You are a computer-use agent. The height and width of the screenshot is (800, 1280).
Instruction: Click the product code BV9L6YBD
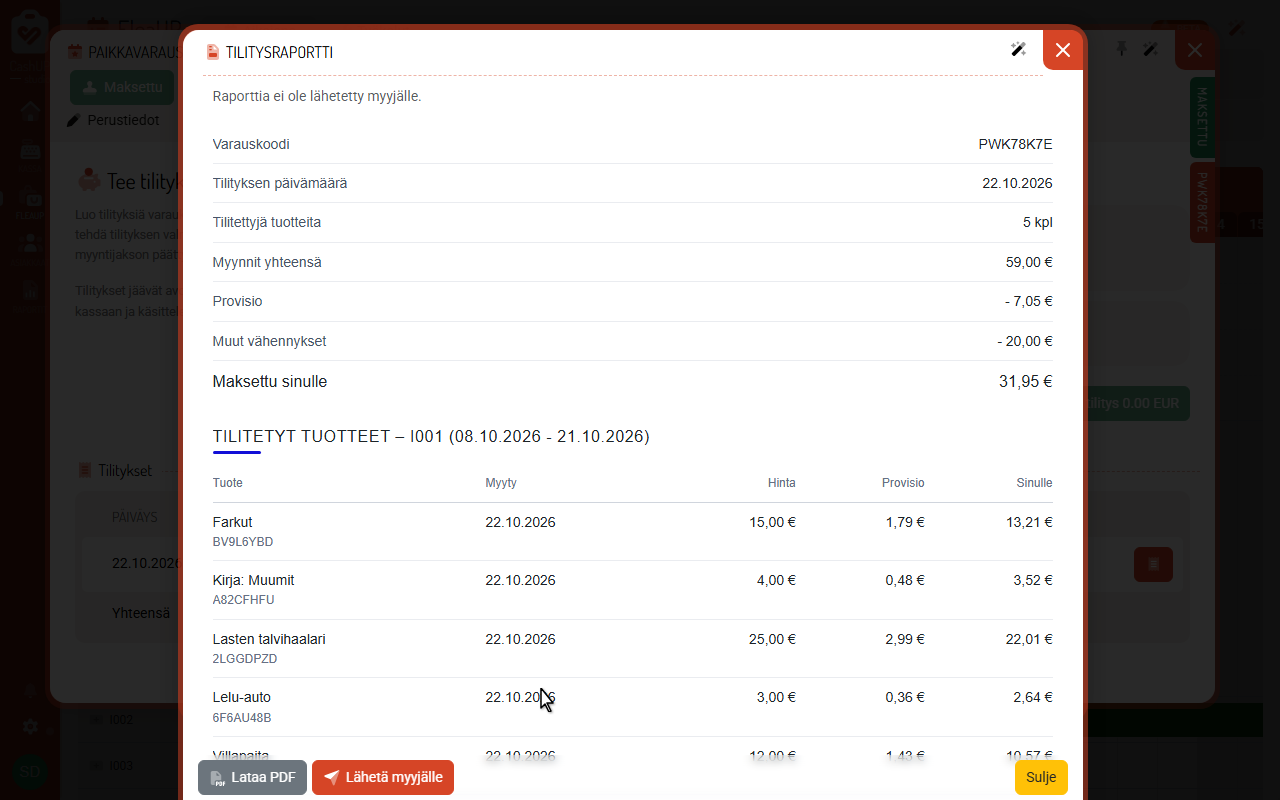tap(243, 542)
